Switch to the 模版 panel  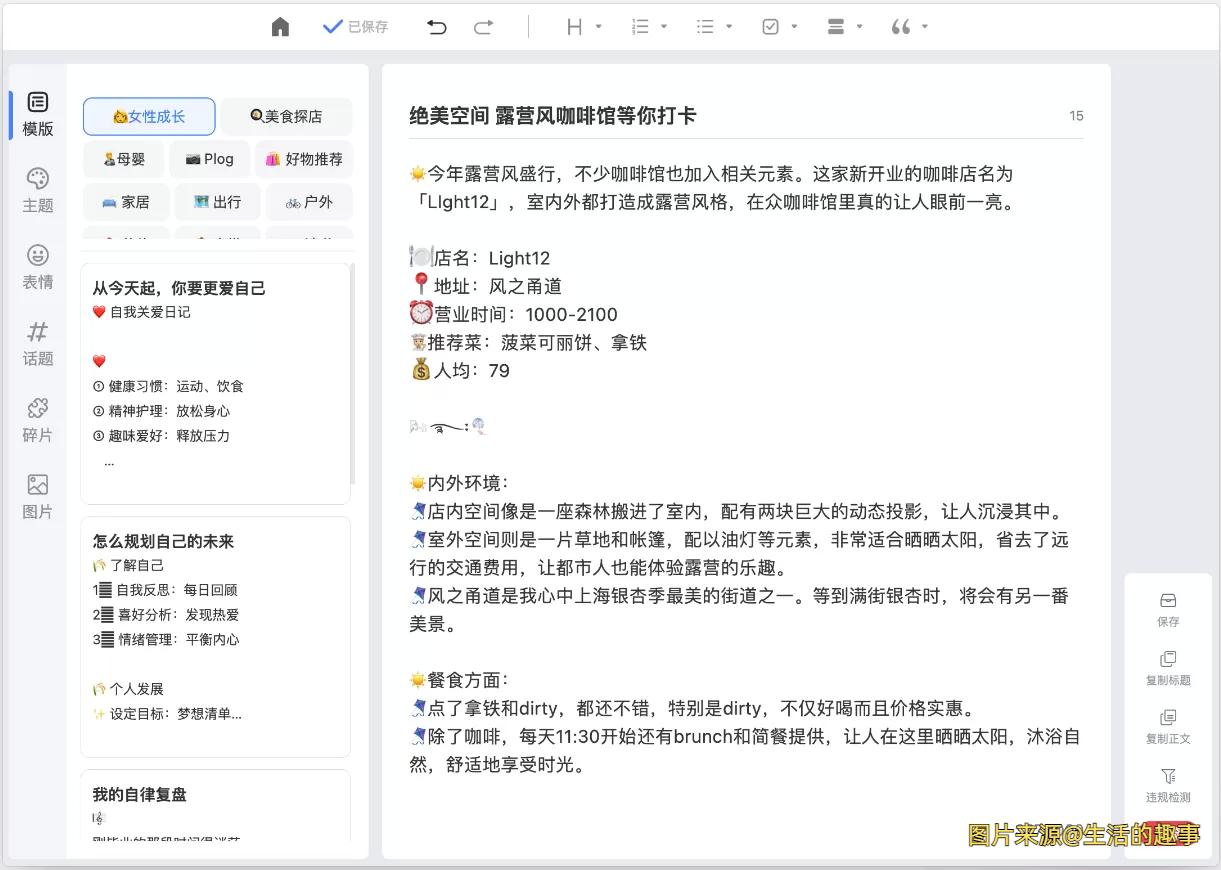(37, 113)
